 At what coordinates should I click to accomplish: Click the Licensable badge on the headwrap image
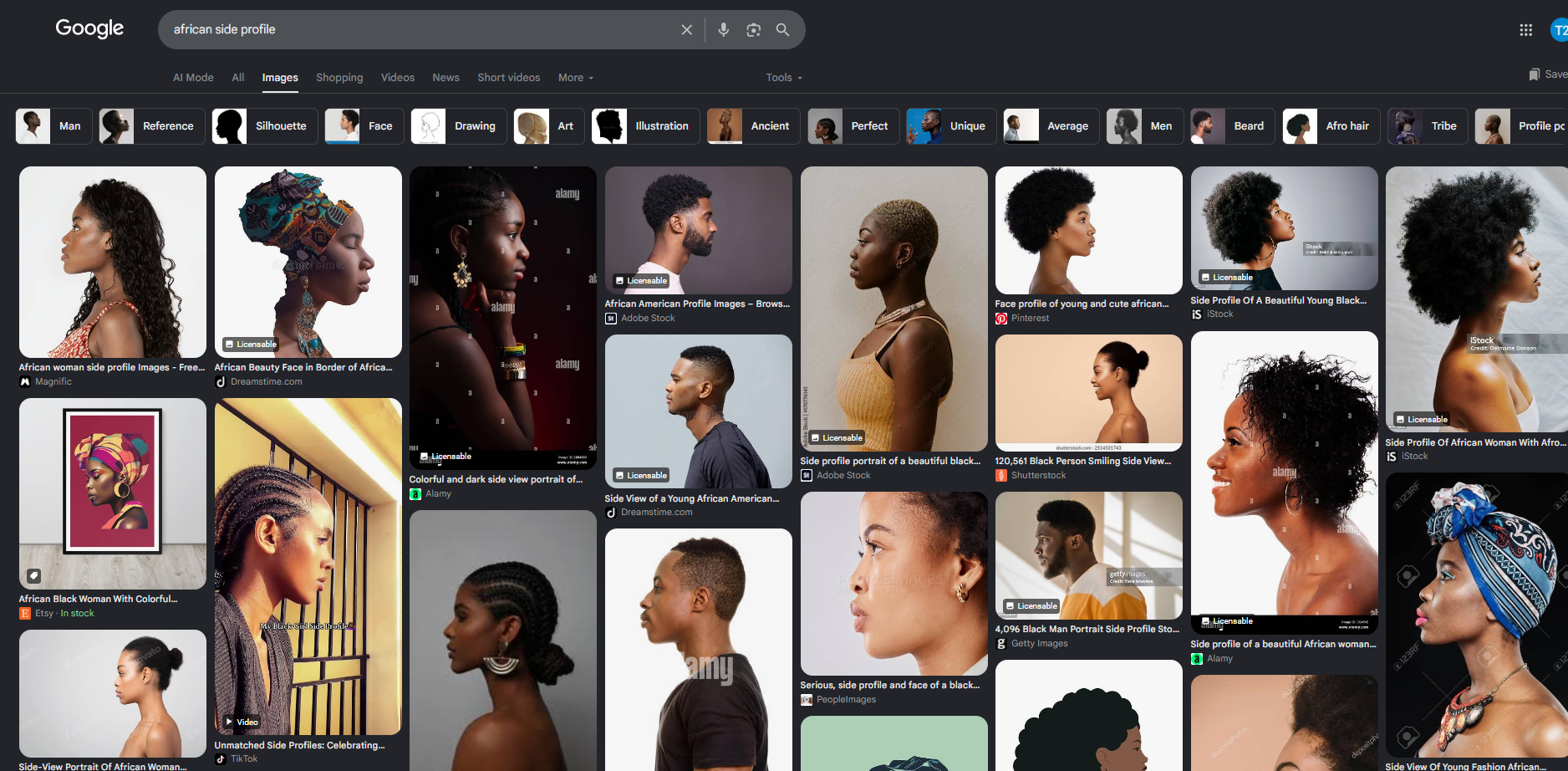(250, 344)
